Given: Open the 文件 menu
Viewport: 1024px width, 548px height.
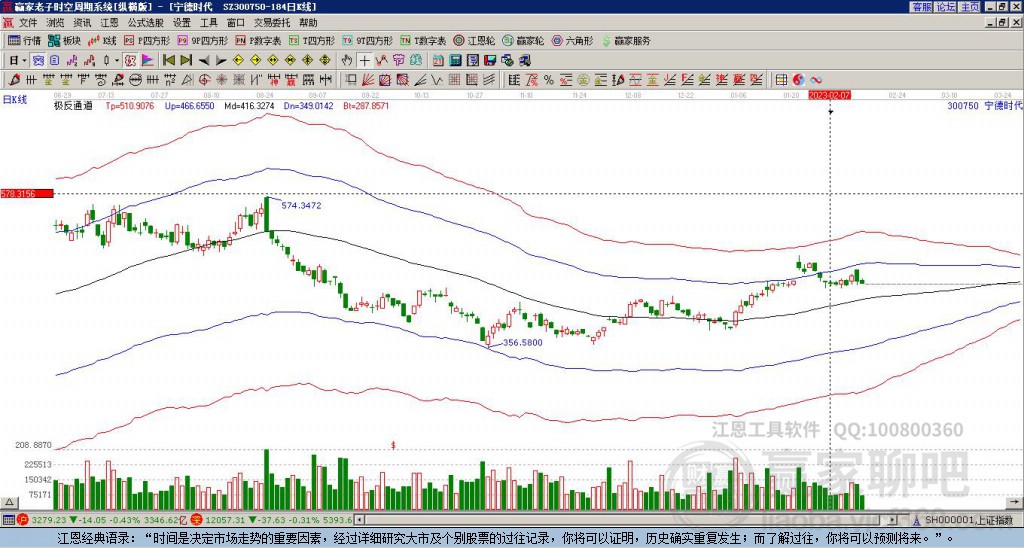Looking at the screenshot, I should click(28, 23).
